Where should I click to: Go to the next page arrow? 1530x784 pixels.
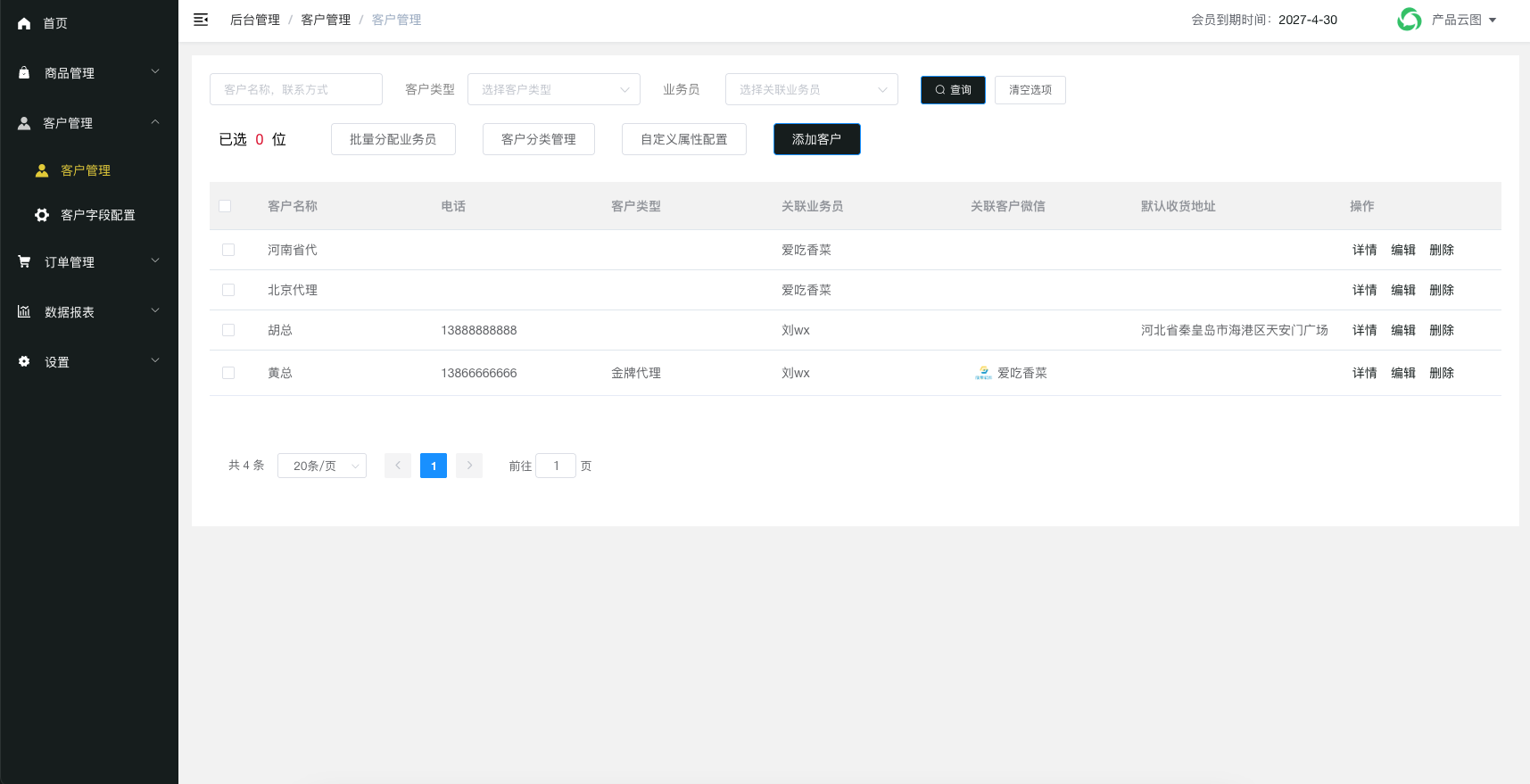469,466
